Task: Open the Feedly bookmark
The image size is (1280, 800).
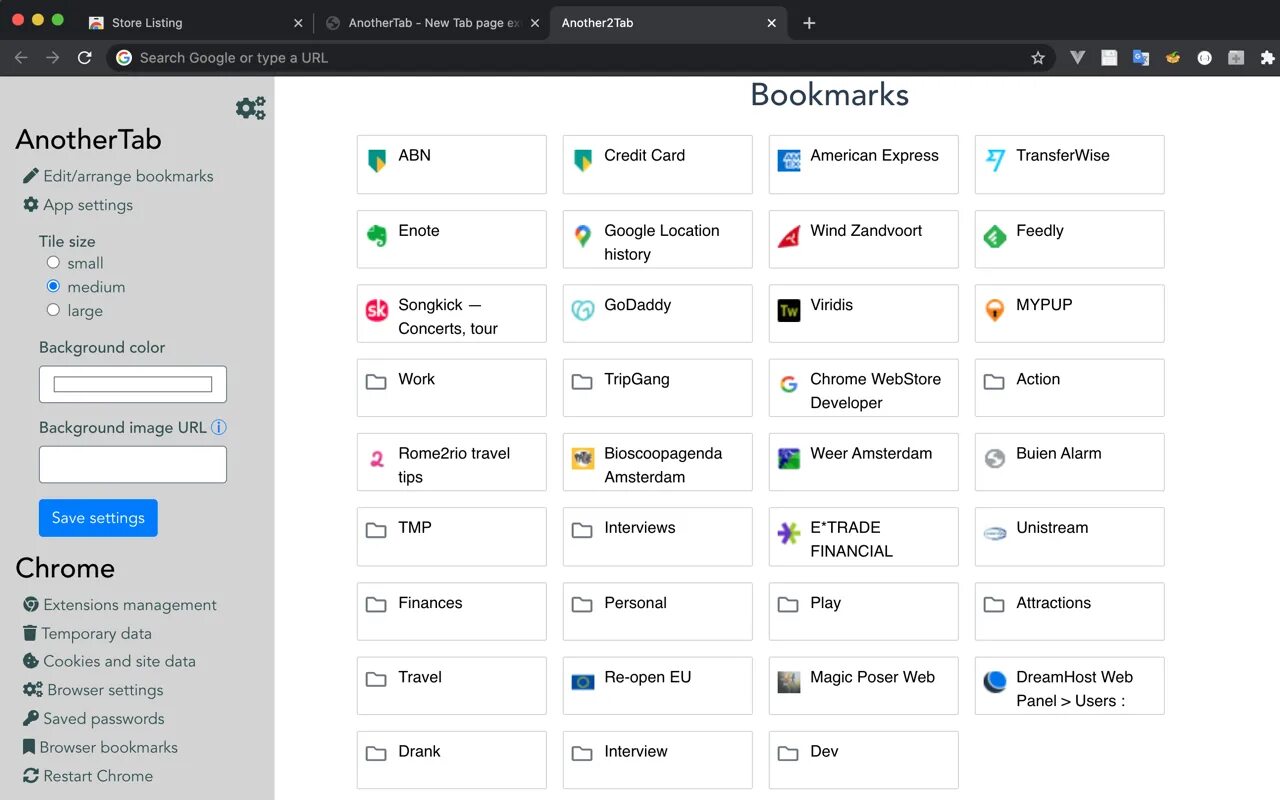Action: coord(1070,239)
